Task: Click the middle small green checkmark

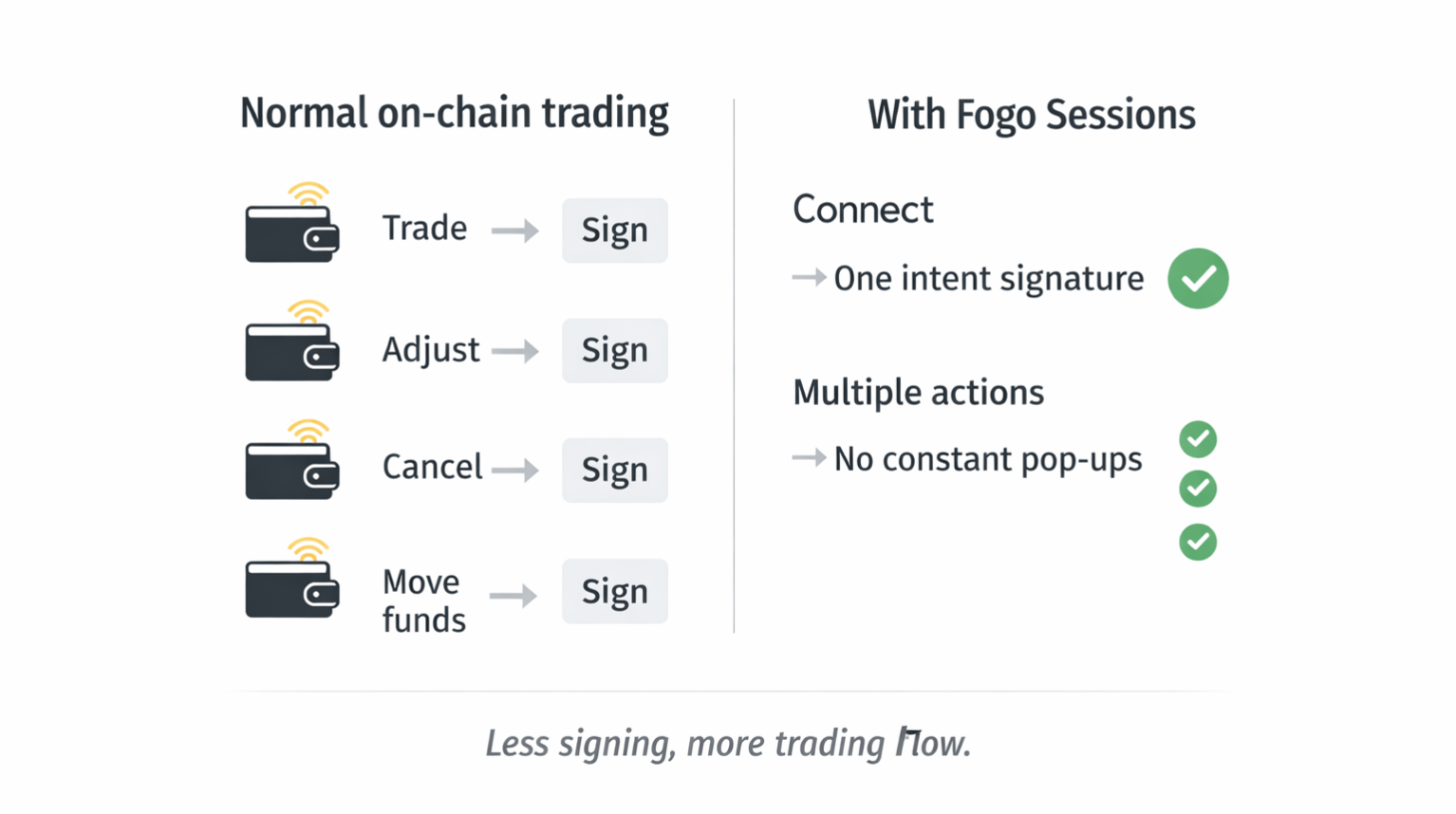Action: (1198, 489)
